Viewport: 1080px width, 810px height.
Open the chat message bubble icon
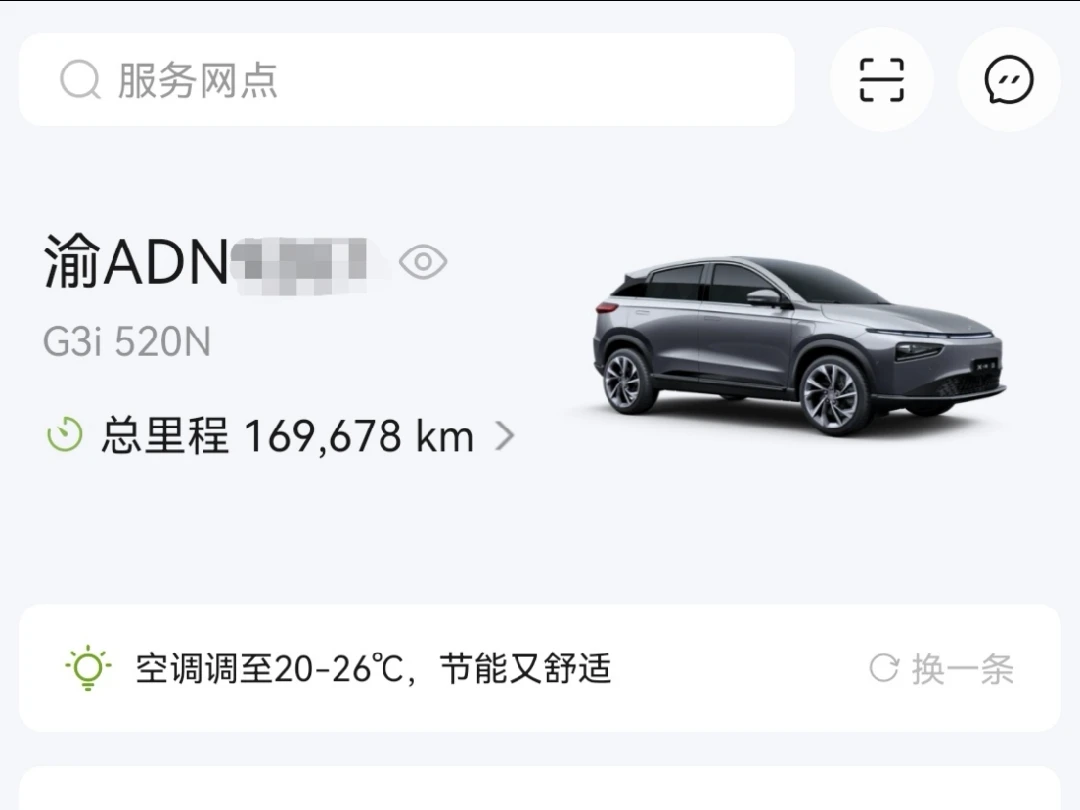(x=1009, y=80)
